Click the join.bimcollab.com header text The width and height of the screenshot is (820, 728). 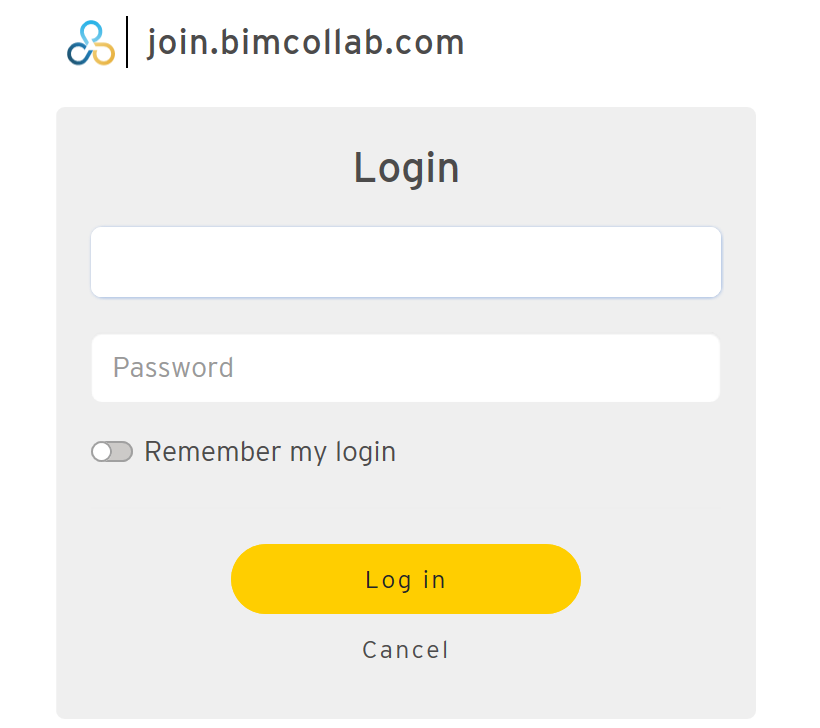pyautogui.click(x=305, y=42)
